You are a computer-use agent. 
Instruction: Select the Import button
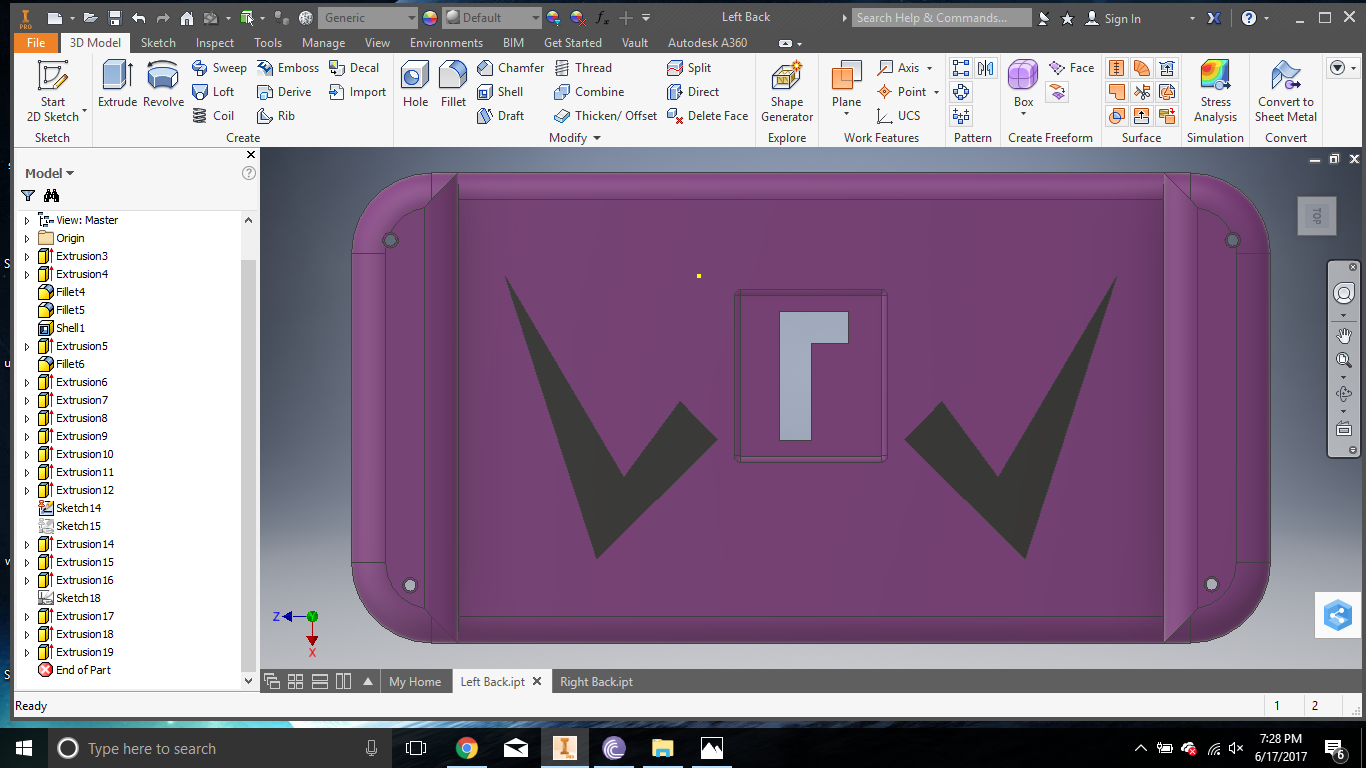(358, 92)
